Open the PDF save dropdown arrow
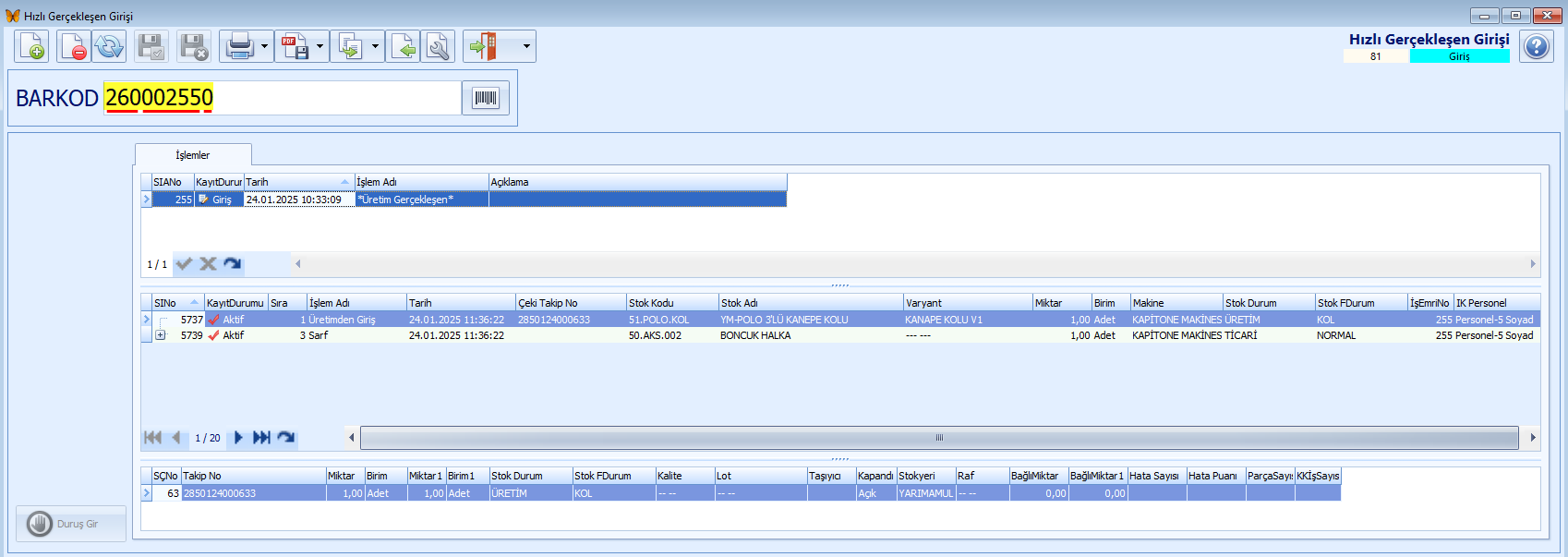The height and width of the screenshot is (557, 1568). click(320, 46)
